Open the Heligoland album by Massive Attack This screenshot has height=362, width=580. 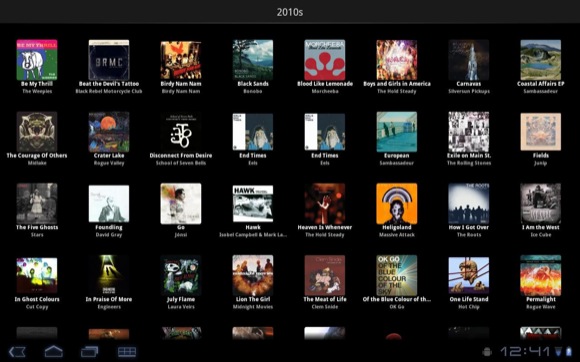[397, 204]
